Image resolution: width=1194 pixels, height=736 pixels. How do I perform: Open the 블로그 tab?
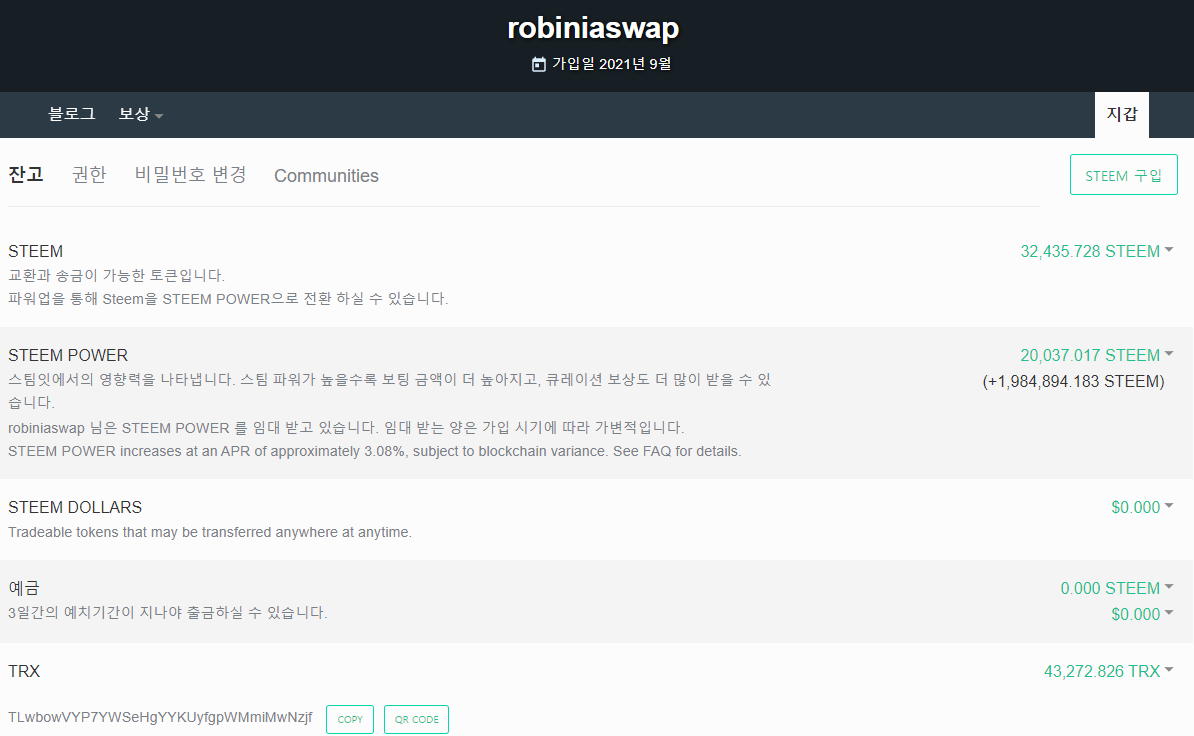click(x=72, y=114)
